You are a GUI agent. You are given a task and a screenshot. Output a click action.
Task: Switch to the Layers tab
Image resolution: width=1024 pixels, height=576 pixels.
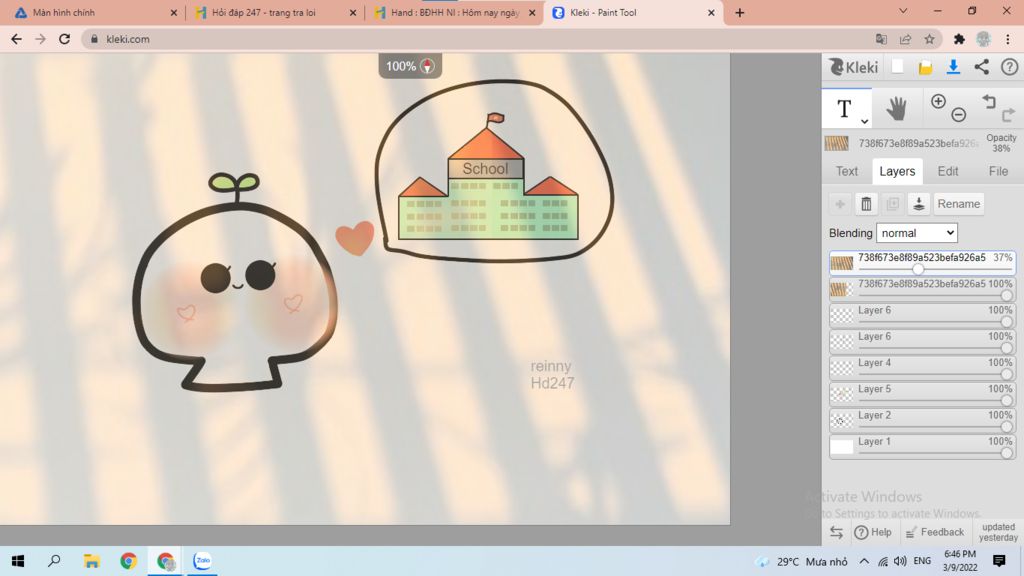(897, 171)
